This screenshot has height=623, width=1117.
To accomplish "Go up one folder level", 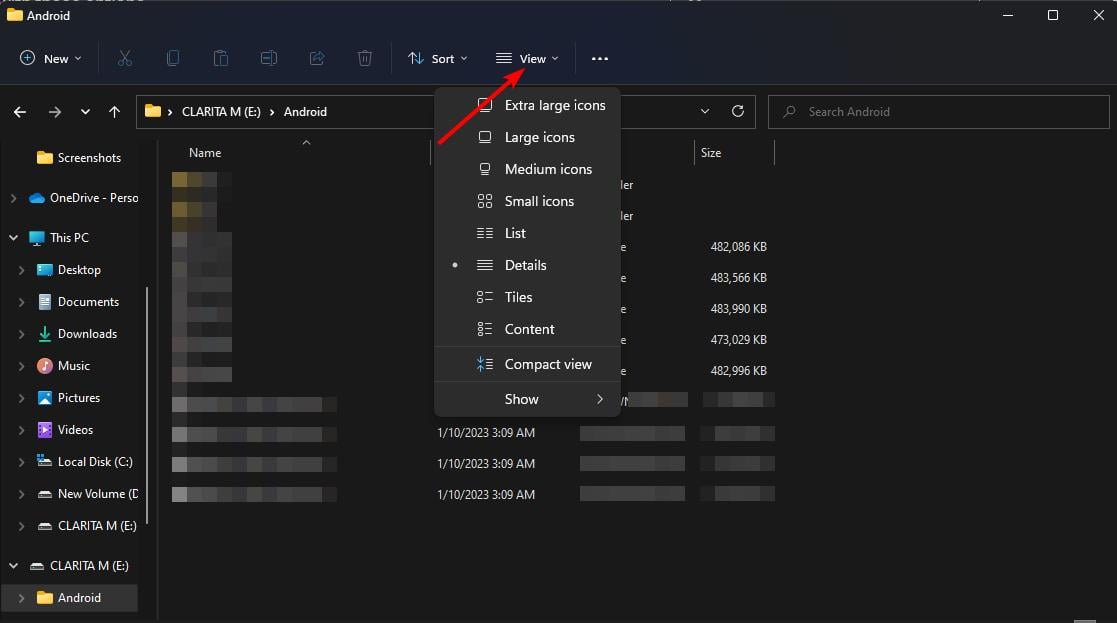I will coord(114,112).
